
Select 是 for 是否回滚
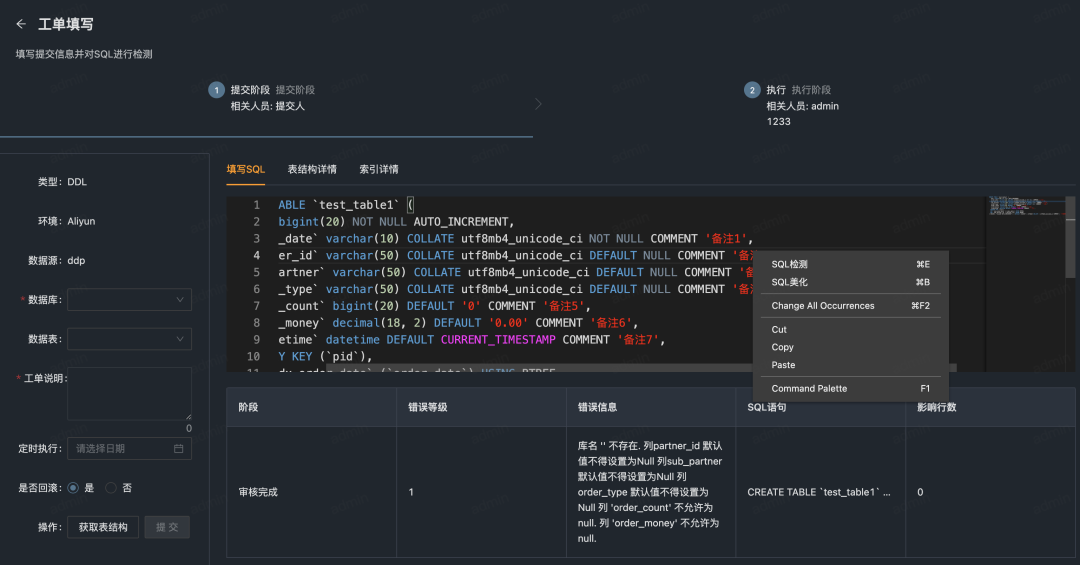click(x=73, y=488)
